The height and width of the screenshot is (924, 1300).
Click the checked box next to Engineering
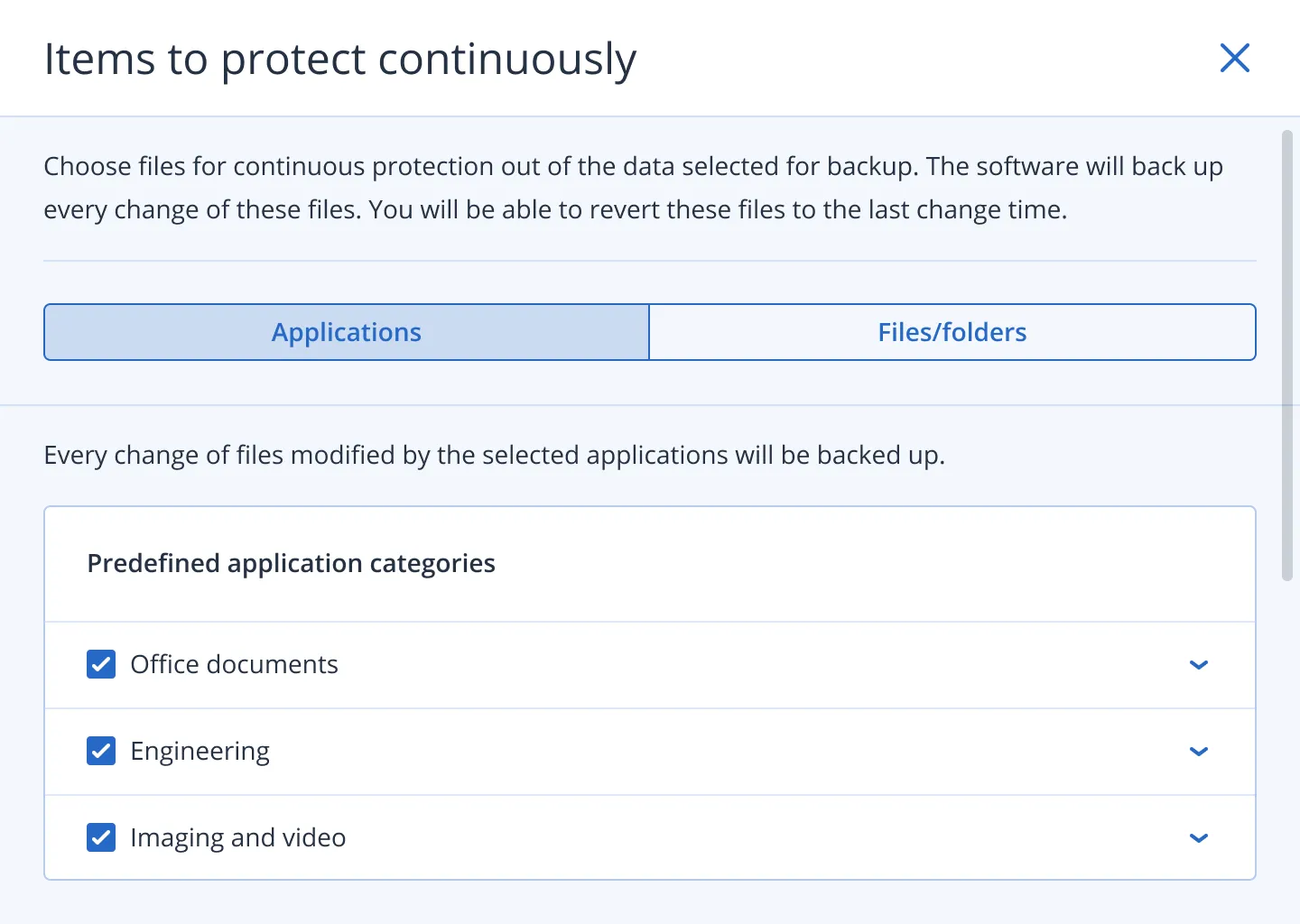click(x=100, y=751)
